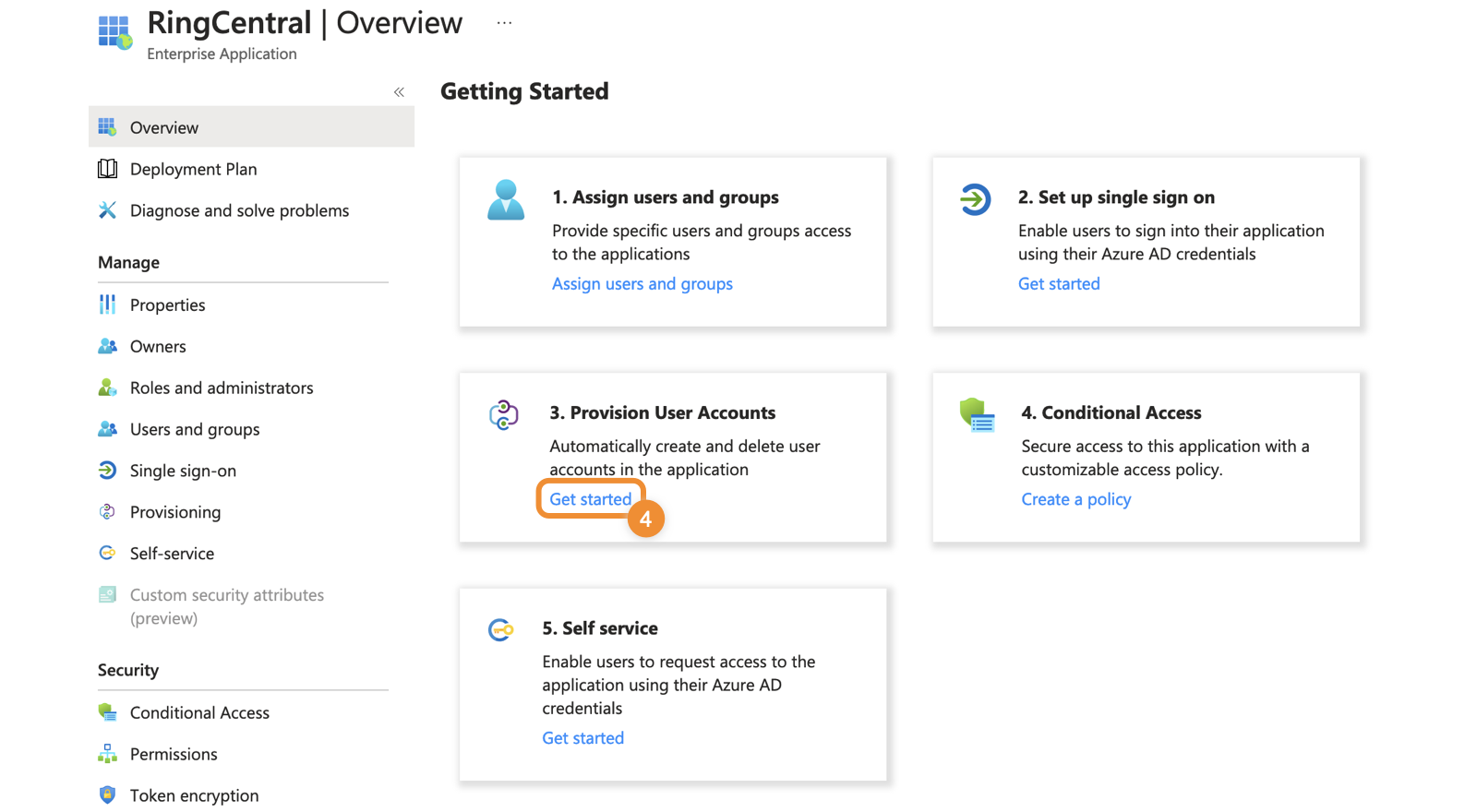Open Deployment Plan menu item
Viewport: 1477px width, 812px height.
[194, 169]
